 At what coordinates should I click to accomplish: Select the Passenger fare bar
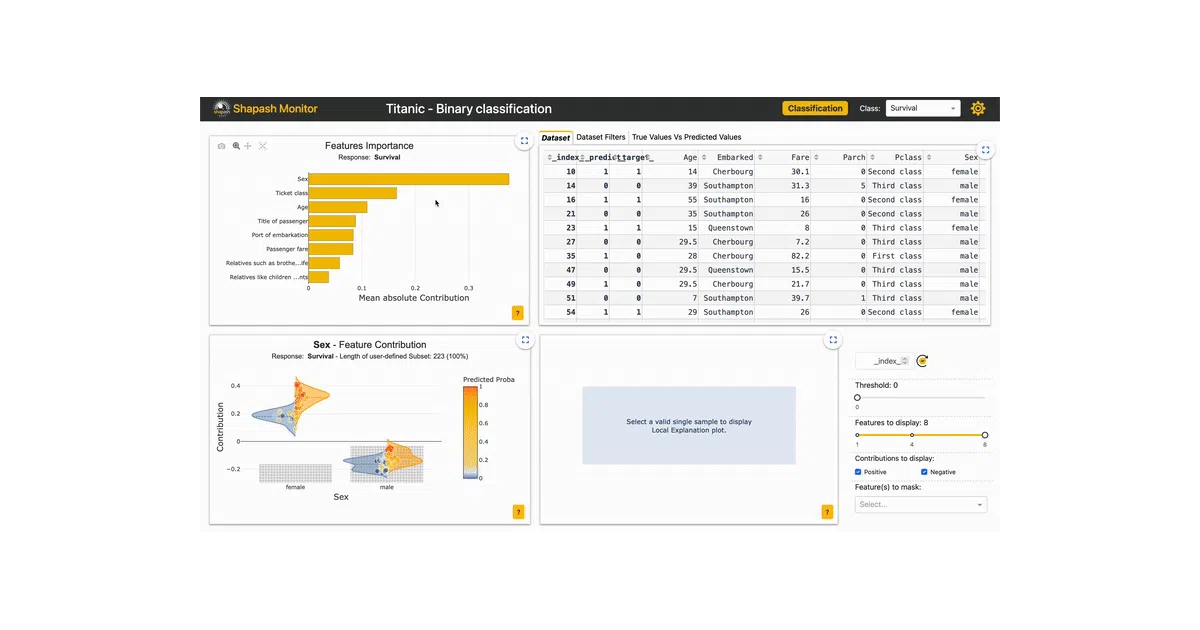click(331, 249)
